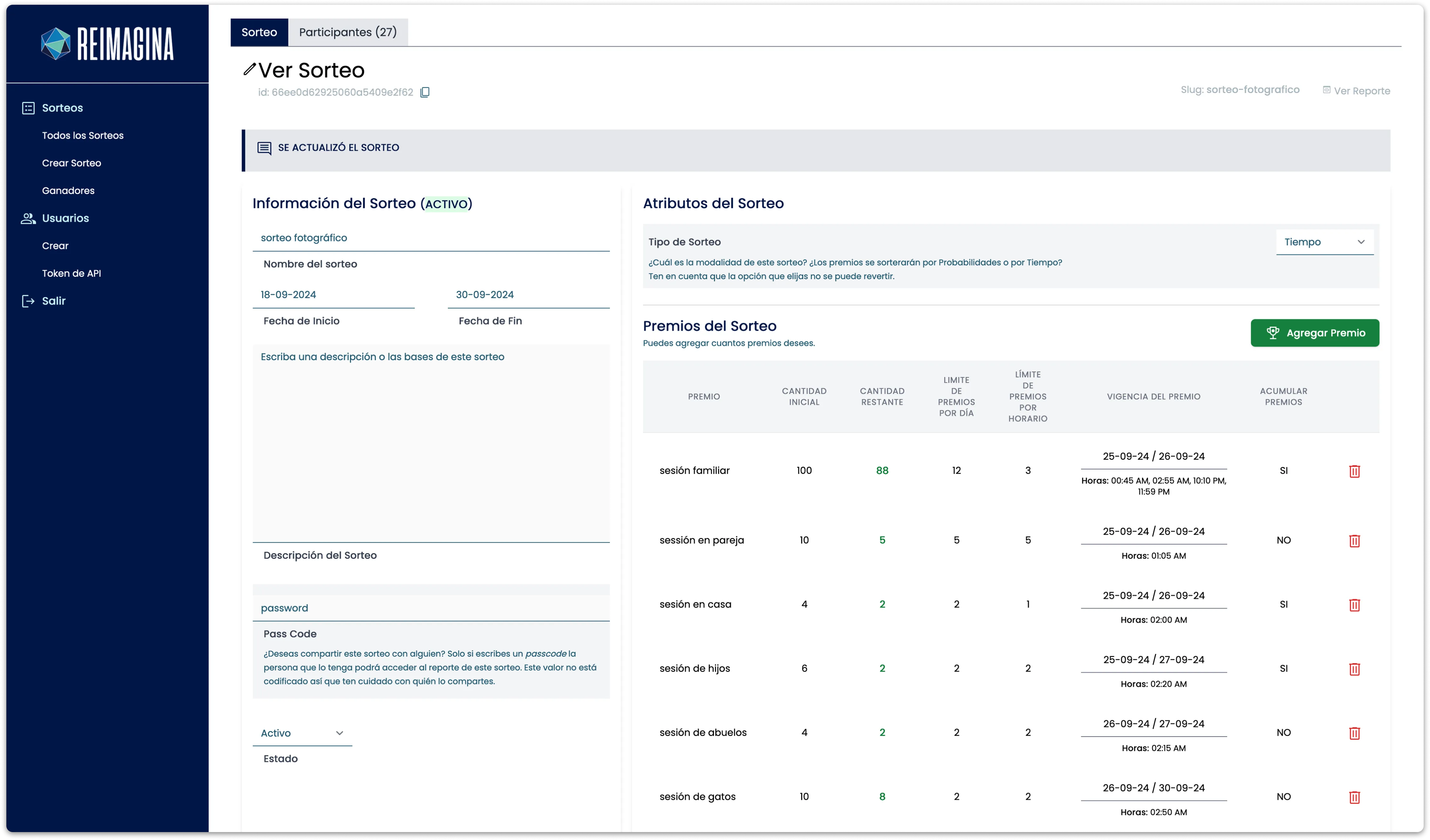Expand the Estado dropdown set to Activo

pos(302,733)
